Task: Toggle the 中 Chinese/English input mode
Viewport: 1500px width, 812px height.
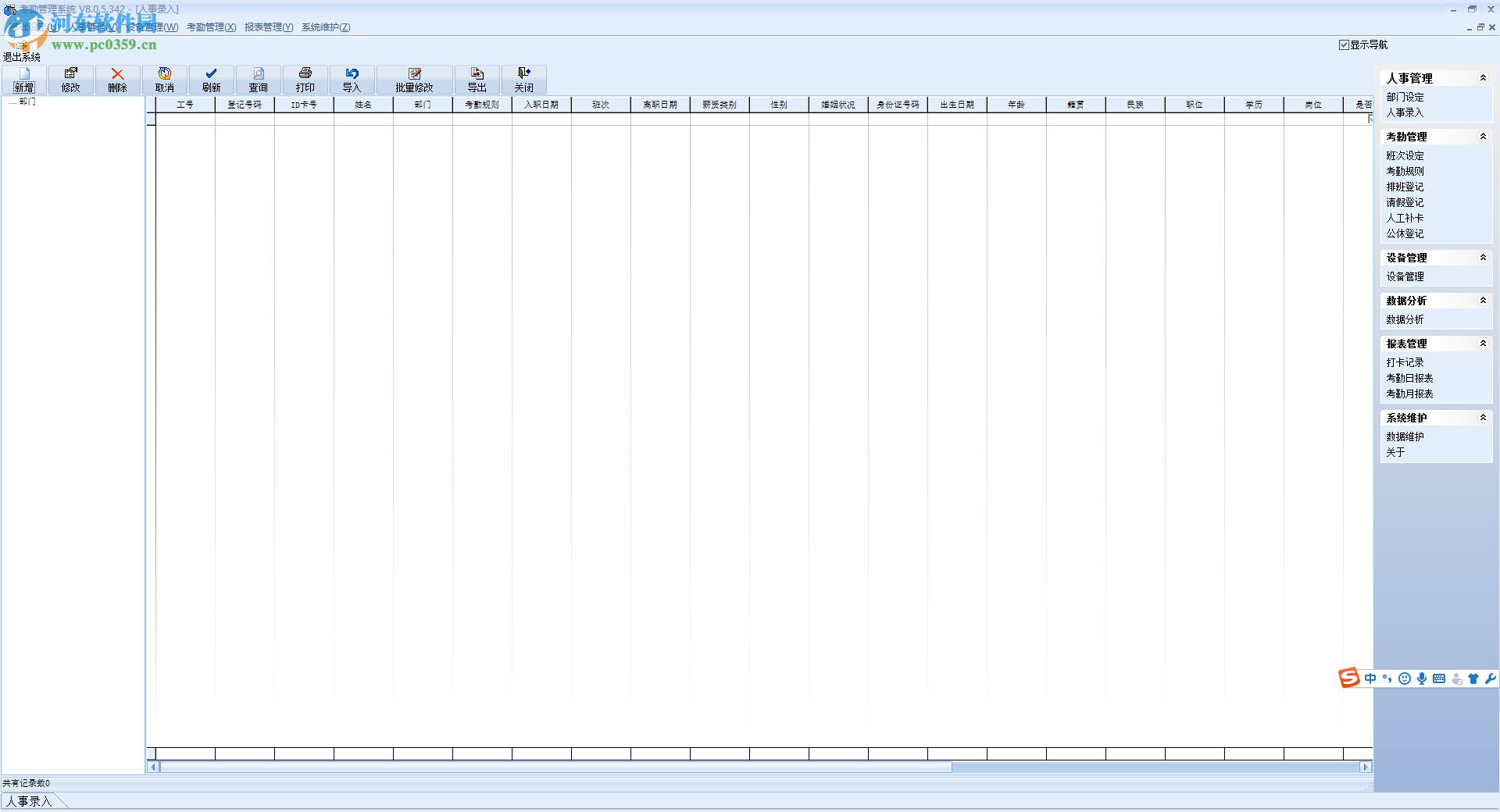Action: pos(1370,678)
